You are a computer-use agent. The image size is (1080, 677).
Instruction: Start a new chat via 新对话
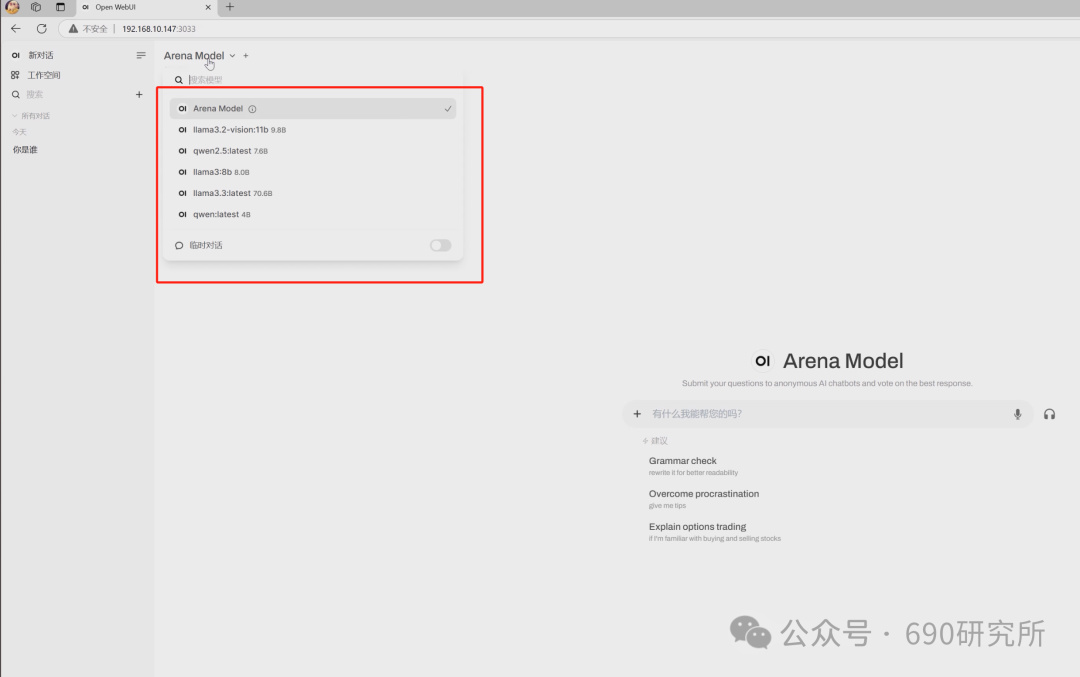click(x=40, y=55)
